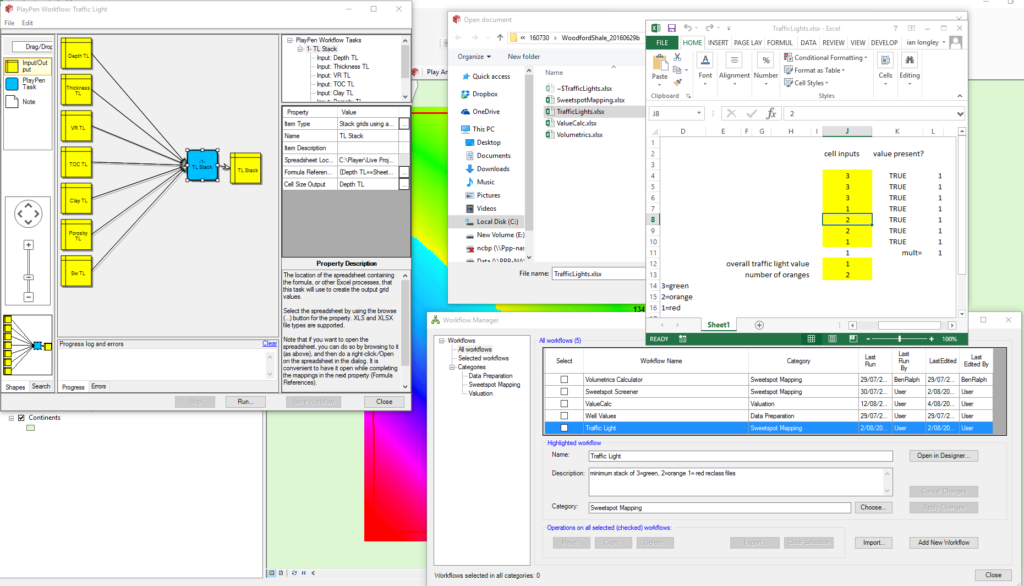Check the Volumetrics Calculator workflow checkbox
The image size is (1024, 586).
pos(564,380)
